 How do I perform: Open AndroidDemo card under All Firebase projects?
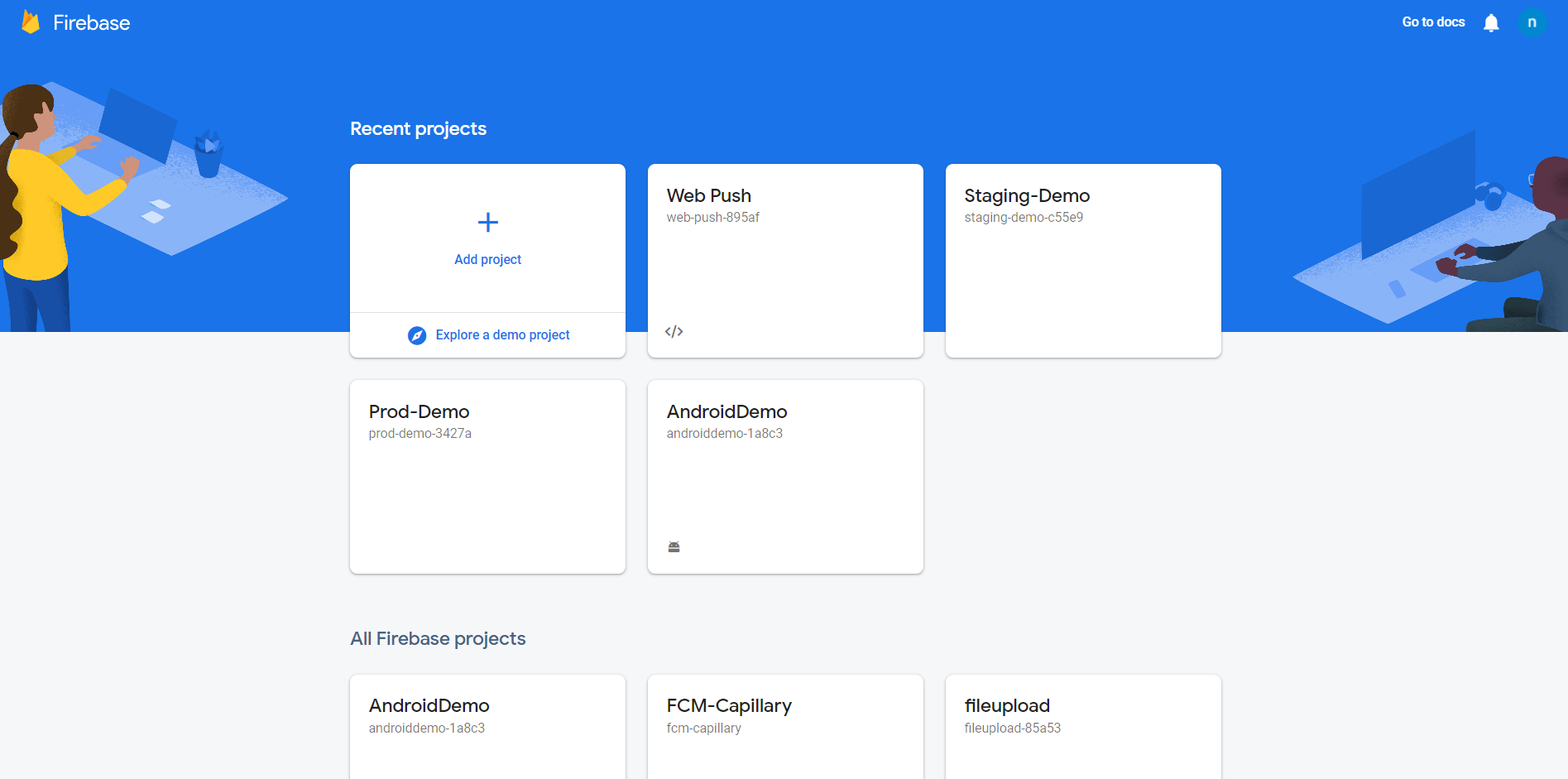[x=487, y=727]
